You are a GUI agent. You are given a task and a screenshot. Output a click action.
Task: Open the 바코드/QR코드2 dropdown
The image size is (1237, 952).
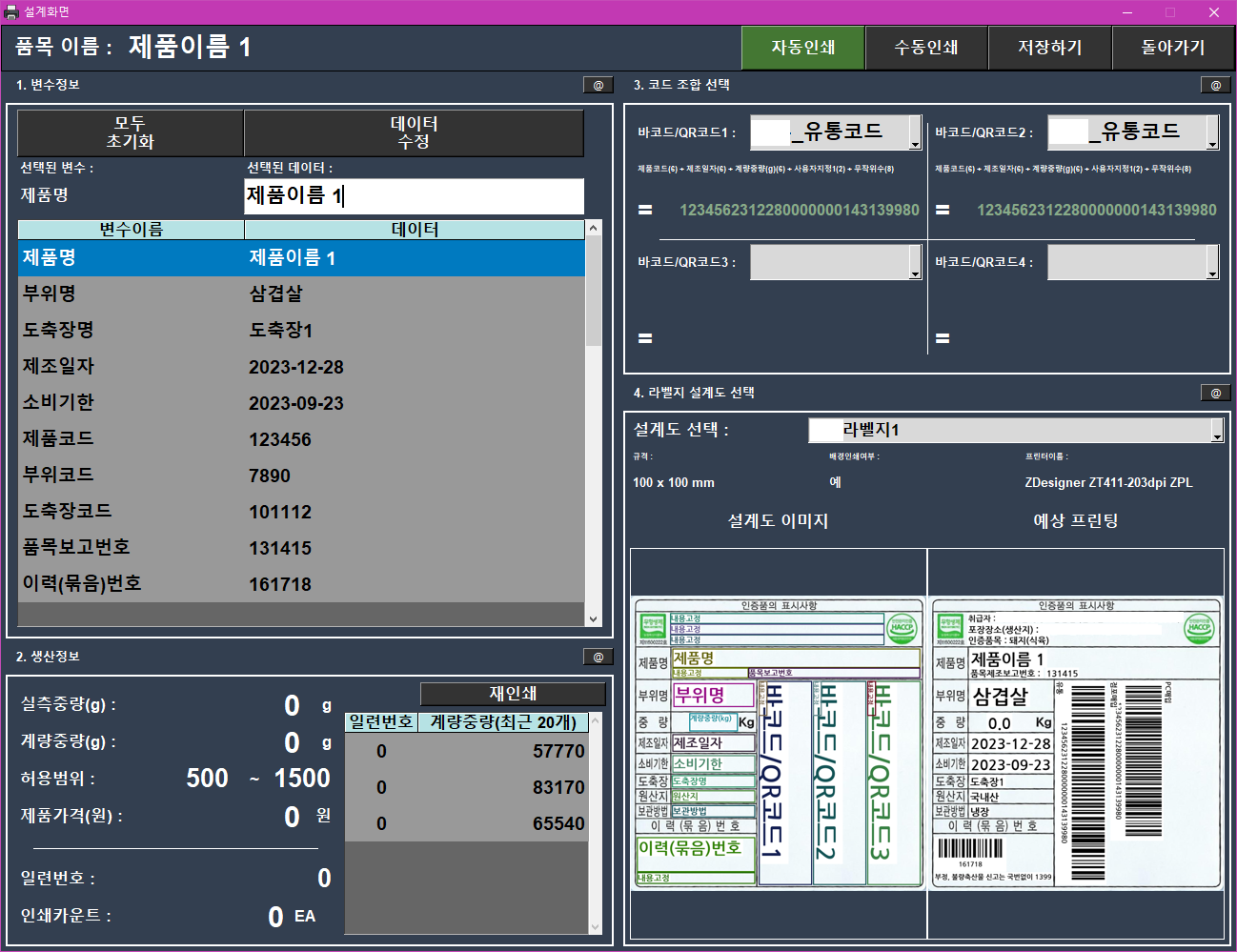click(1212, 132)
